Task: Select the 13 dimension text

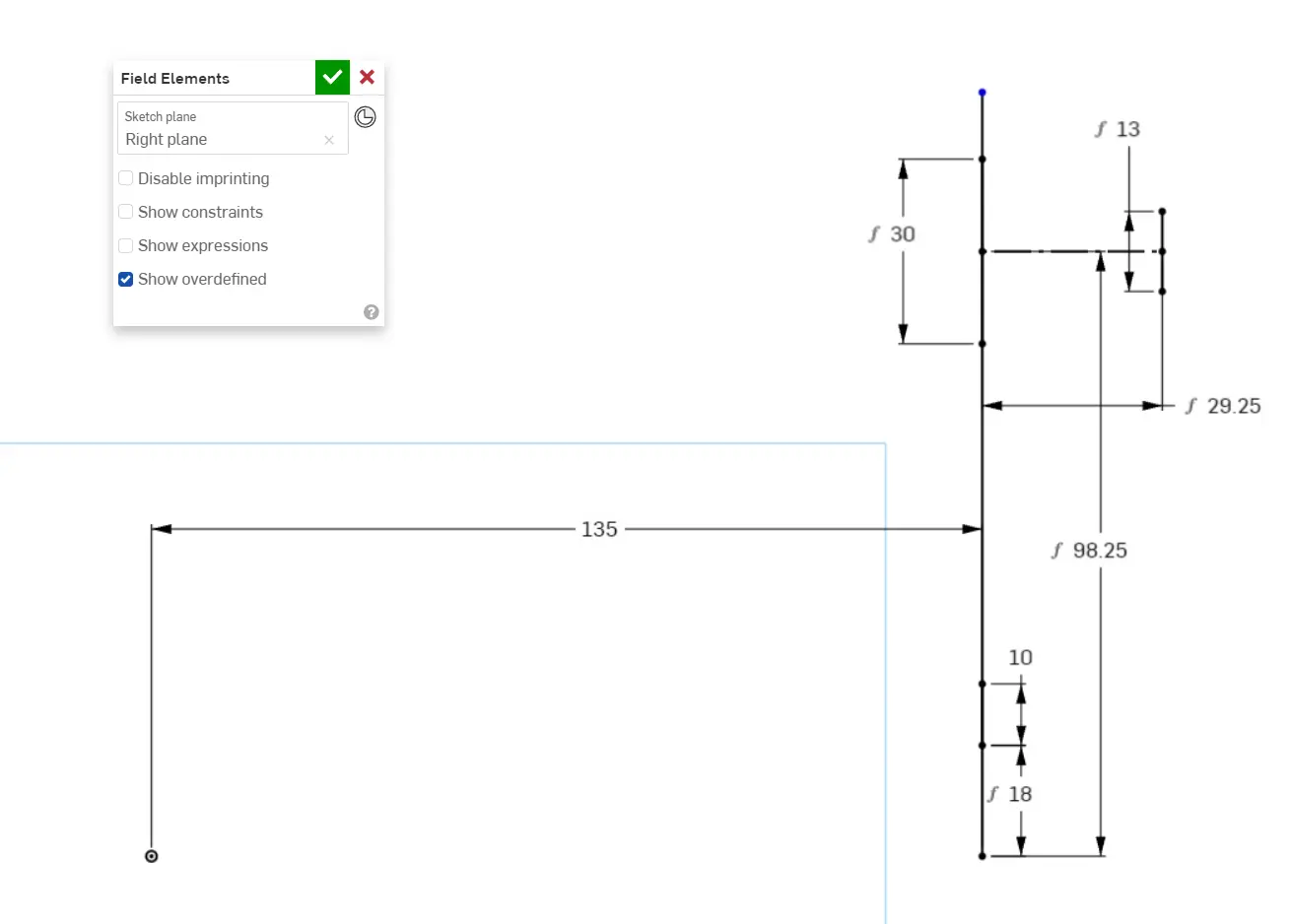Action: click(1127, 129)
